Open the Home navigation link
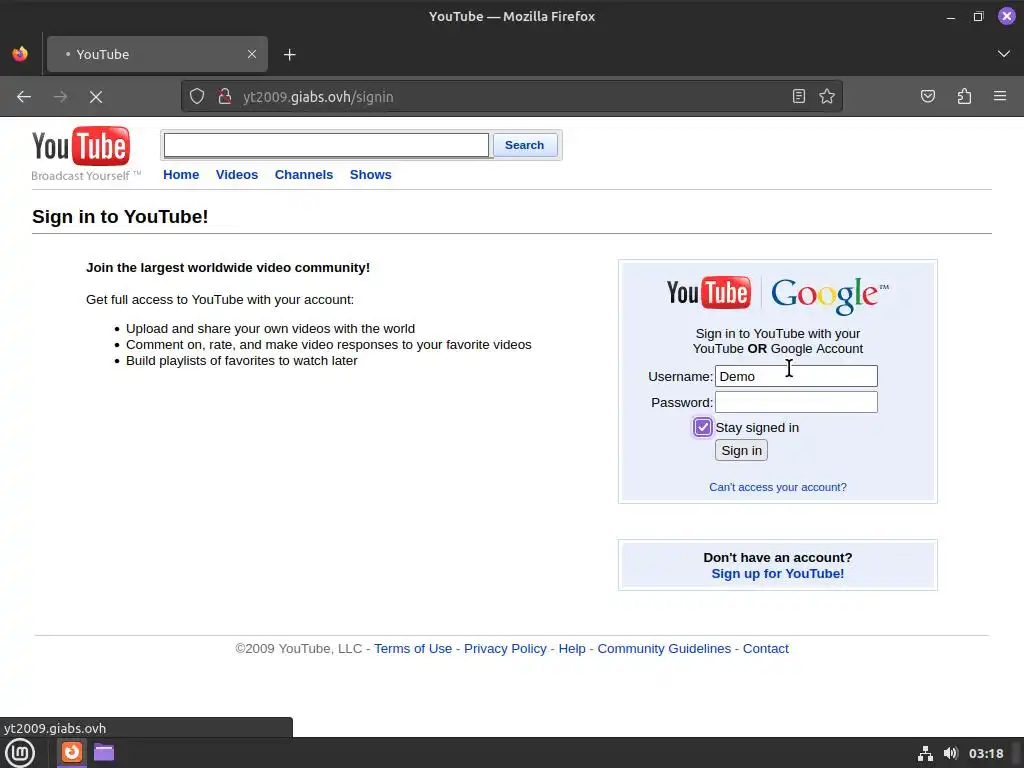Viewport: 1024px width, 768px height. (x=181, y=174)
